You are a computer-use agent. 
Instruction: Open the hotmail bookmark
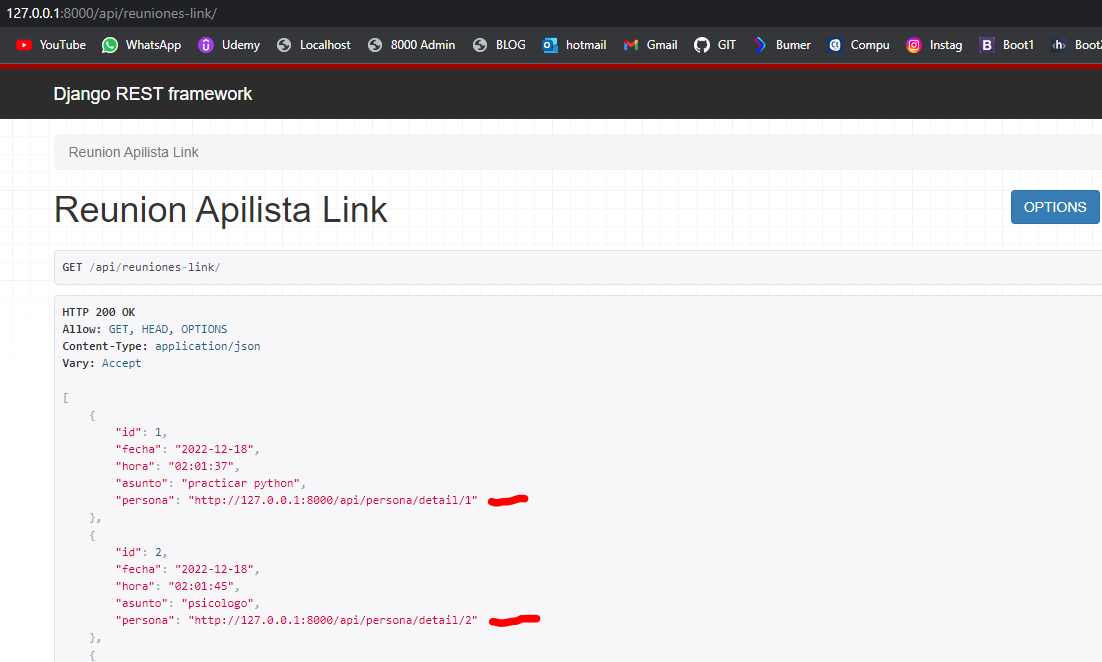click(x=574, y=45)
